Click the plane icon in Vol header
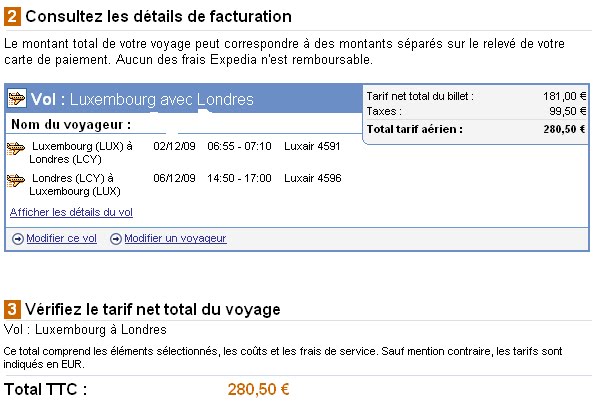Viewport: 605px width, 401px height. [16, 99]
